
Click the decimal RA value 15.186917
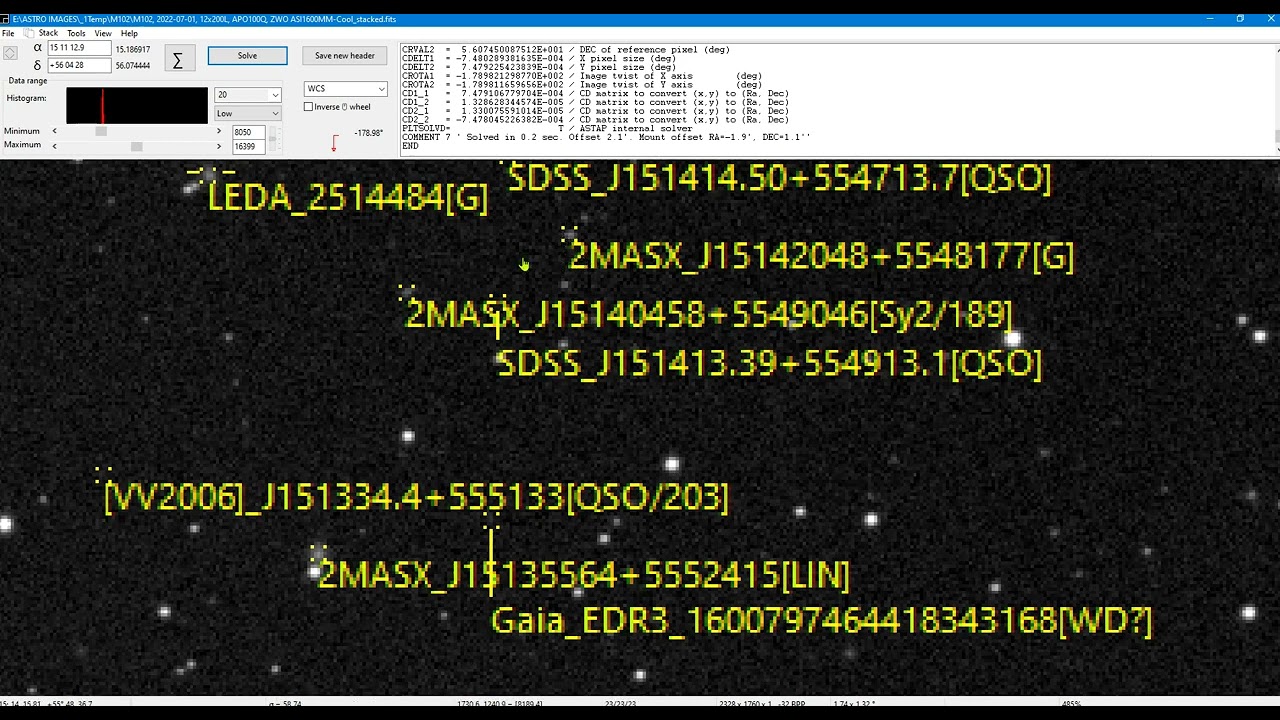133,49
